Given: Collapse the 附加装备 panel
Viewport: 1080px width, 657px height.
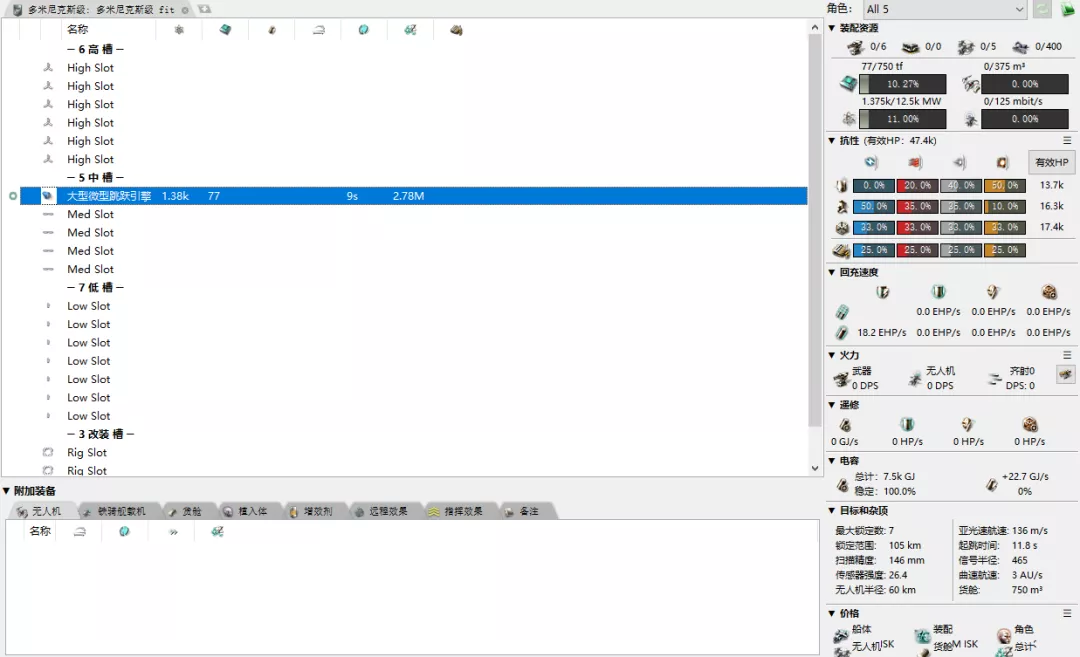Looking at the screenshot, I should coord(6,491).
